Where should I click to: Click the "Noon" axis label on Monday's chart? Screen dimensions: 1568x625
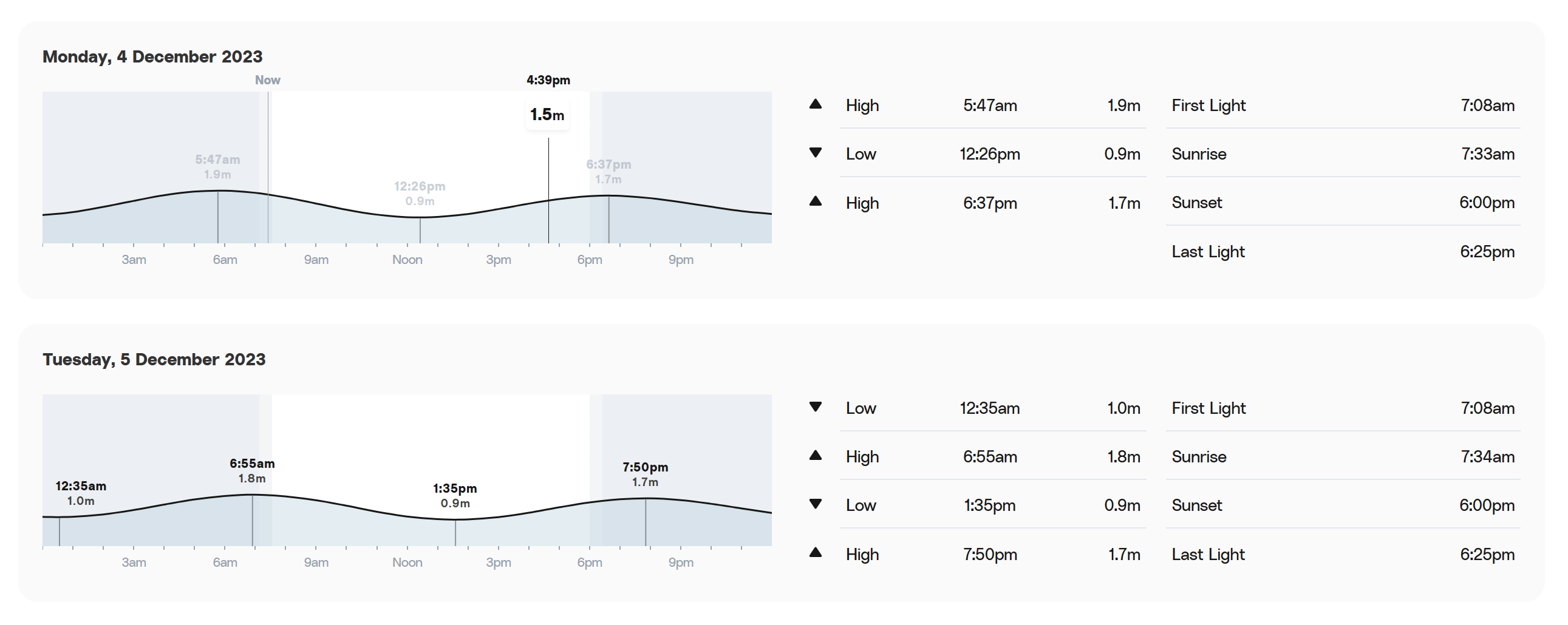coord(407,260)
